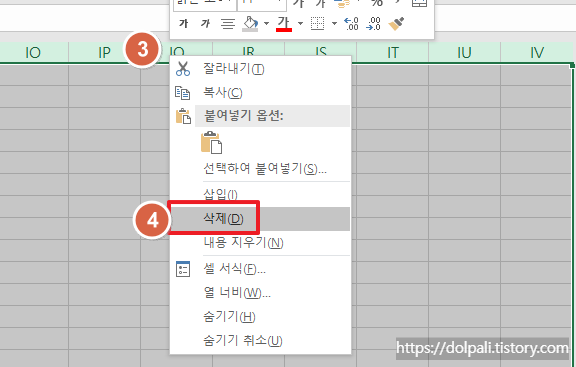Select column header IT
Image resolution: width=576 pixels, height=367 pixels.
pyautogui.click(x=392, y=53)
